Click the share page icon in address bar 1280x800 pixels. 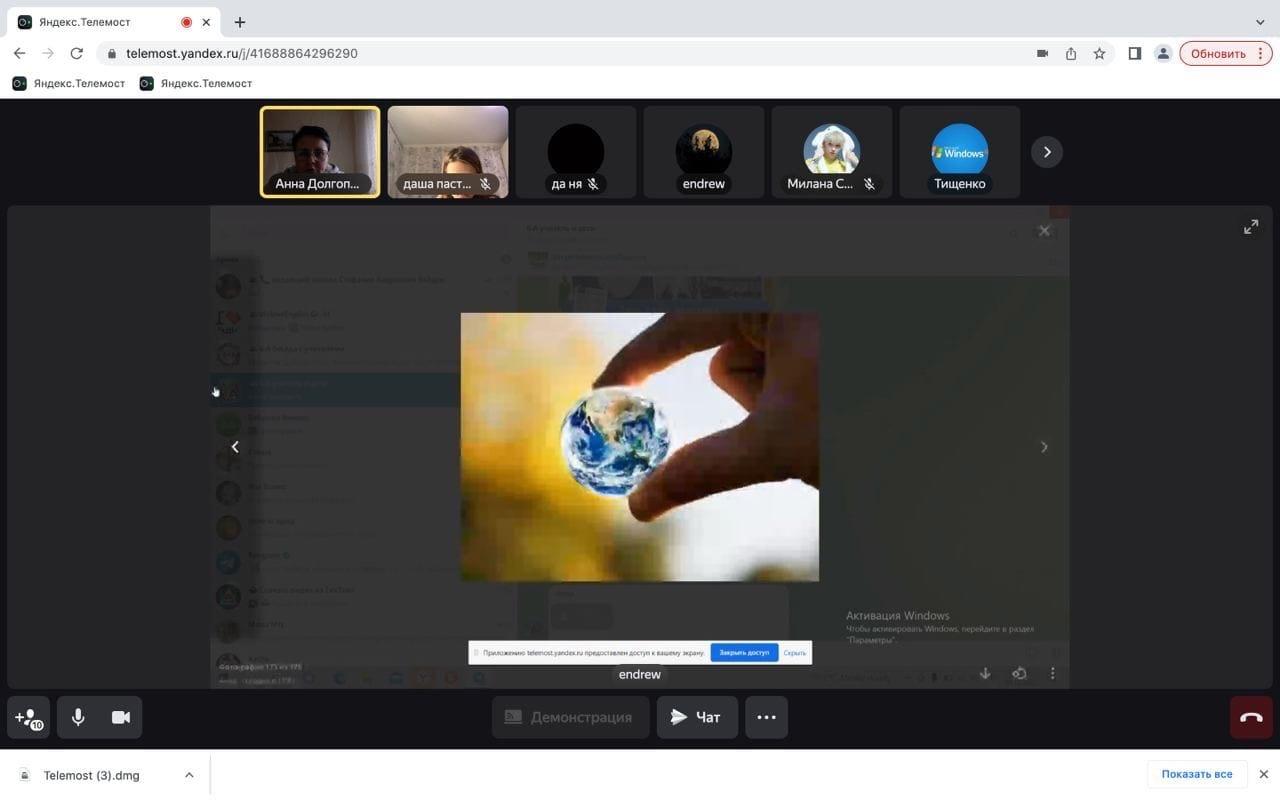coord(1071,54)
